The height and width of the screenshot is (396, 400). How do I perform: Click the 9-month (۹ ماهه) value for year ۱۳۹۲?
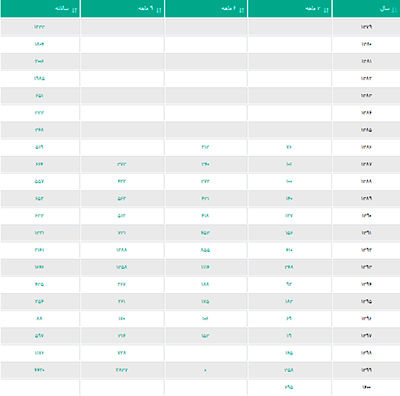[122, 250]
